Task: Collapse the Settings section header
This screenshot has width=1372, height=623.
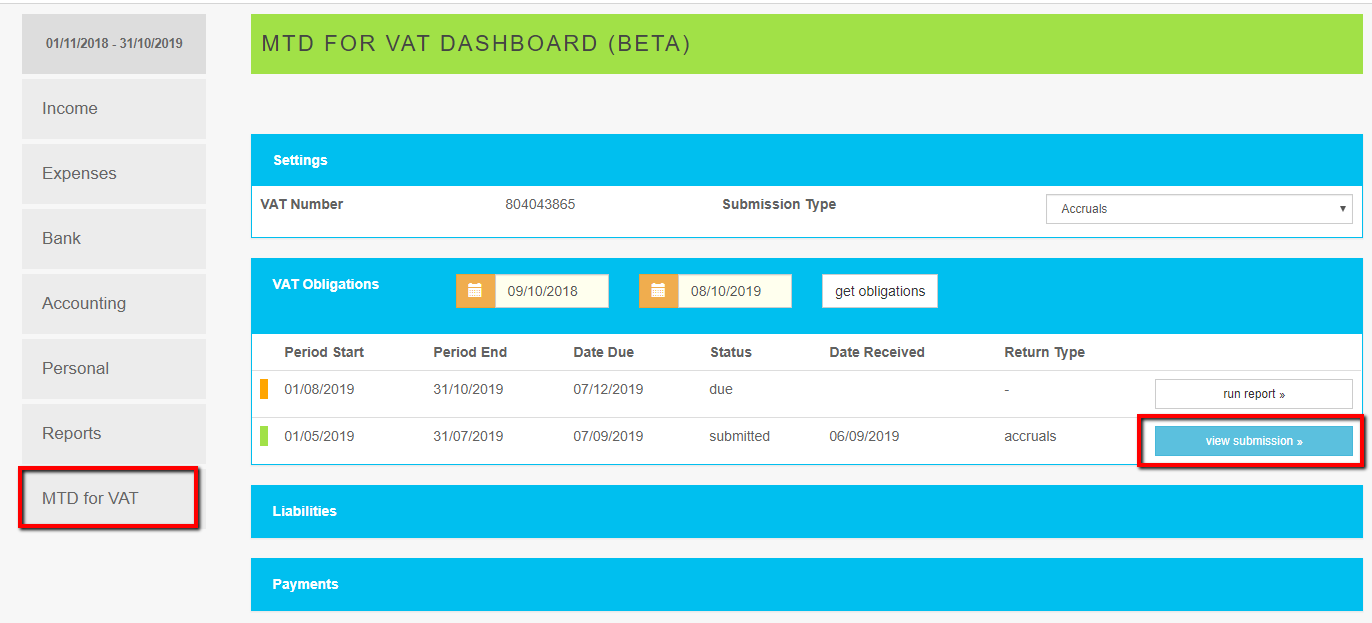Action: point(806,160)
